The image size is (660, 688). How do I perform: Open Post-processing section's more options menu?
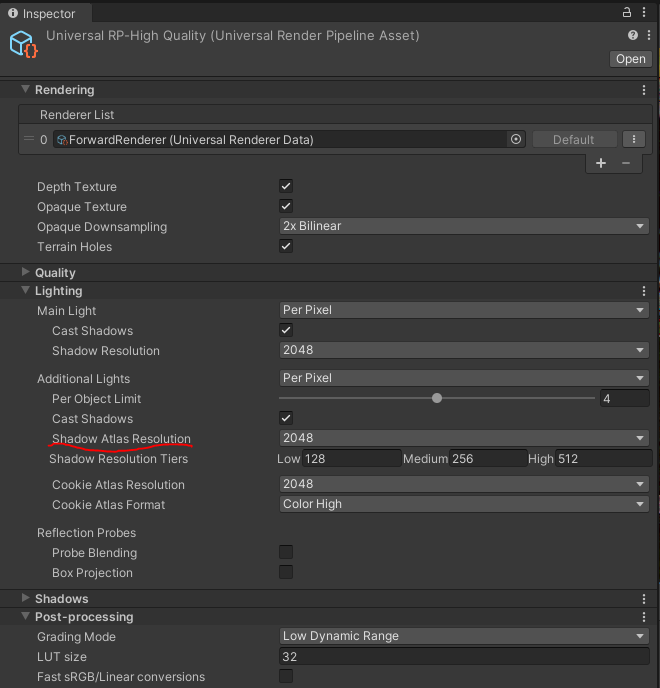(x=644, y=617)
